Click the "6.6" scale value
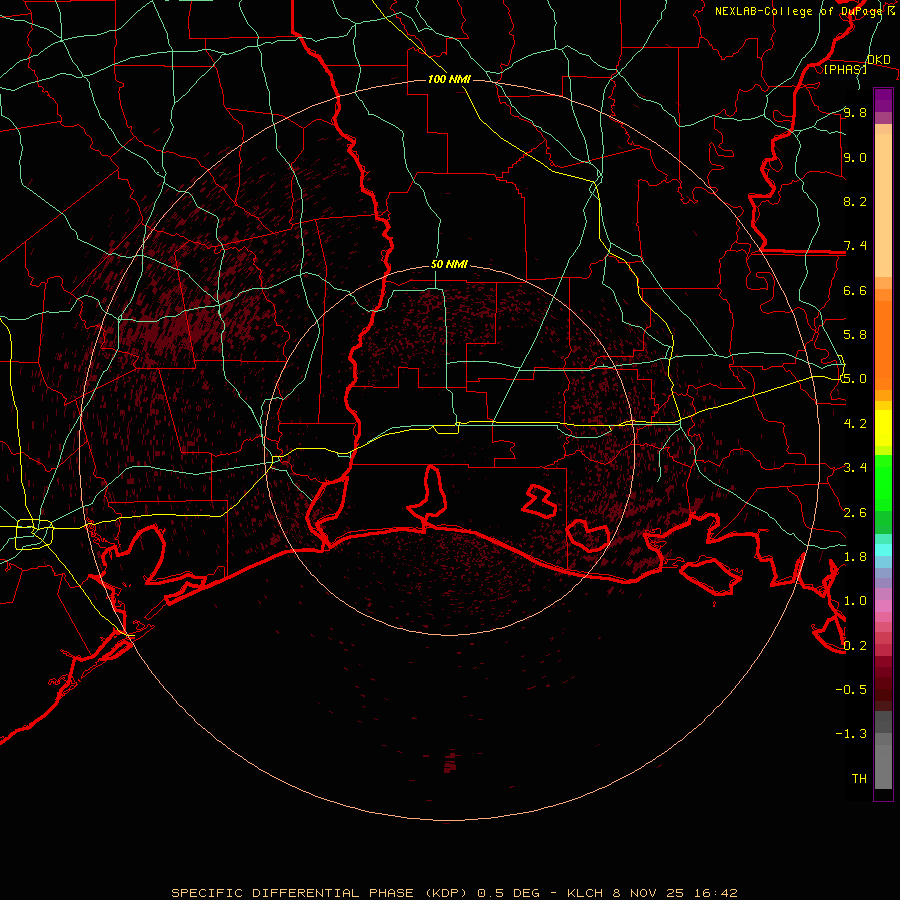Viewport: 900px width, 900px height. [855, 290]
